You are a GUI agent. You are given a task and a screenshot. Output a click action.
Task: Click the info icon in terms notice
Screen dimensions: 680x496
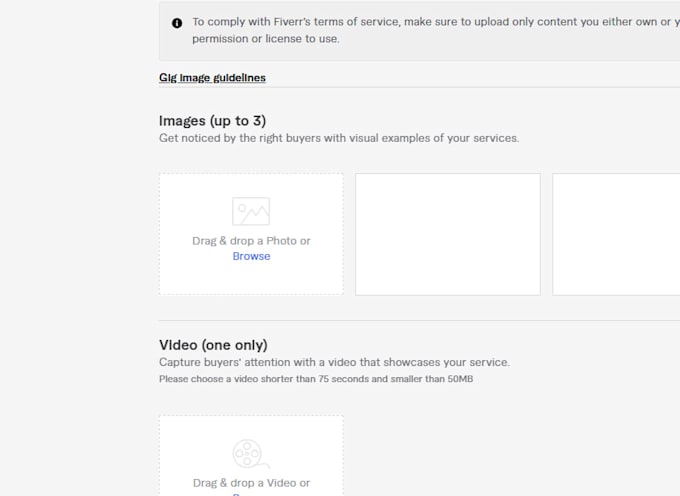pyautogui.click(x=177, y=23)
